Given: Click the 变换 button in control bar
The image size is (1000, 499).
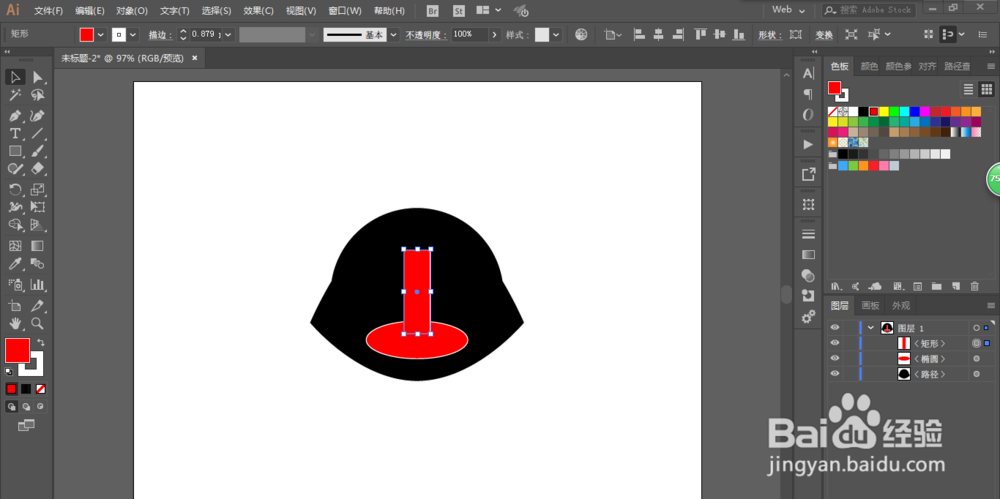Looking at the screenshot, I should 824,34.
